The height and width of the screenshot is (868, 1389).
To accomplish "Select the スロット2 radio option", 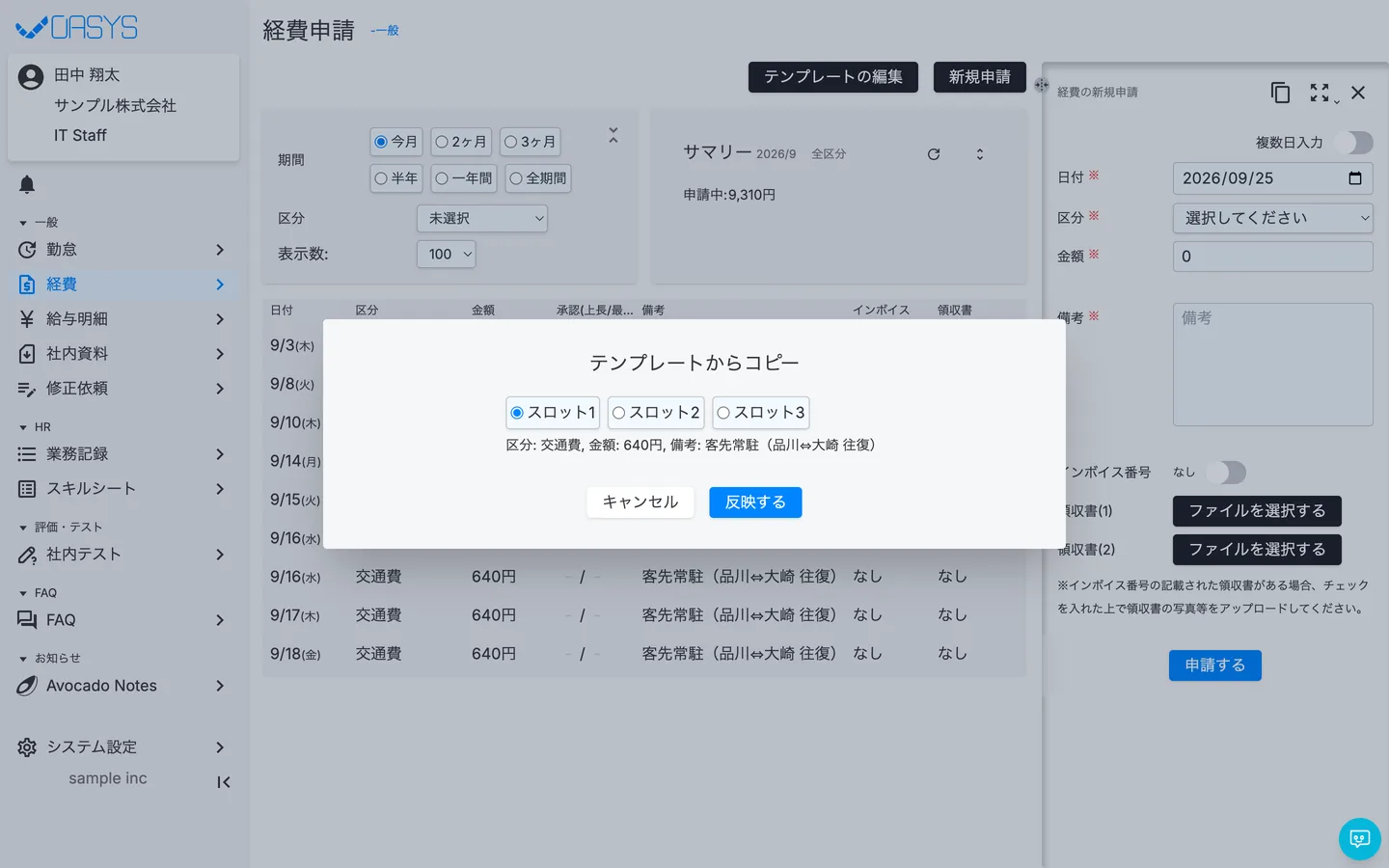I will (656, 413).
